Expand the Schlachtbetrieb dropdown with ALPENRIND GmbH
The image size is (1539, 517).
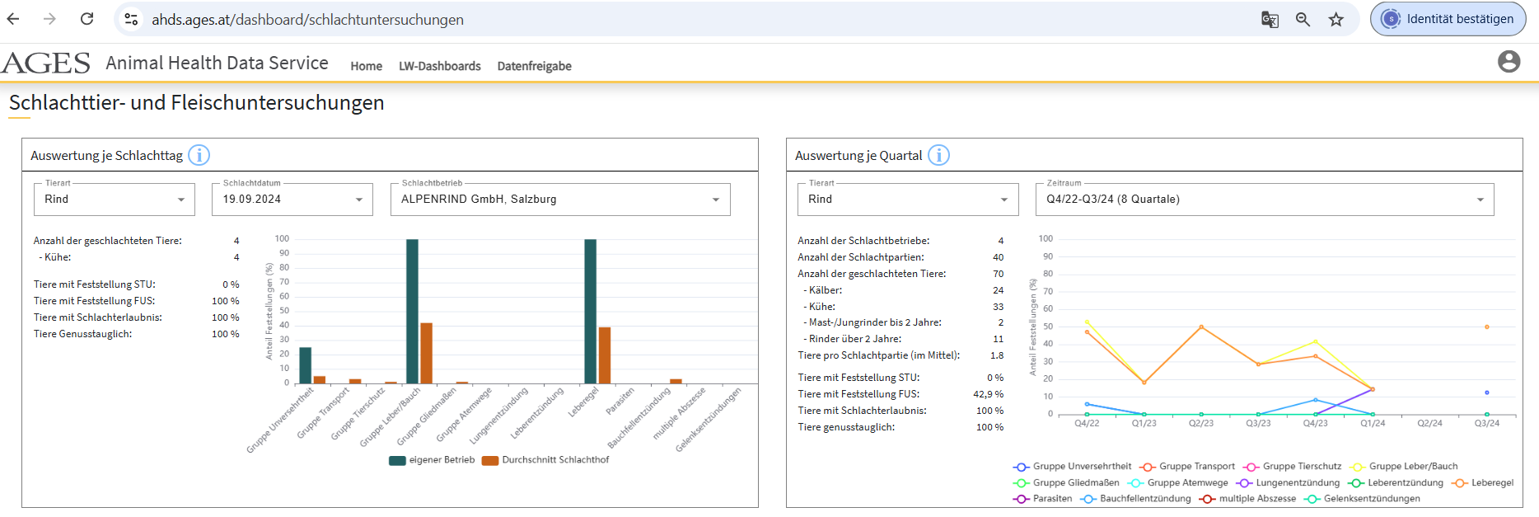click(560, 199)
